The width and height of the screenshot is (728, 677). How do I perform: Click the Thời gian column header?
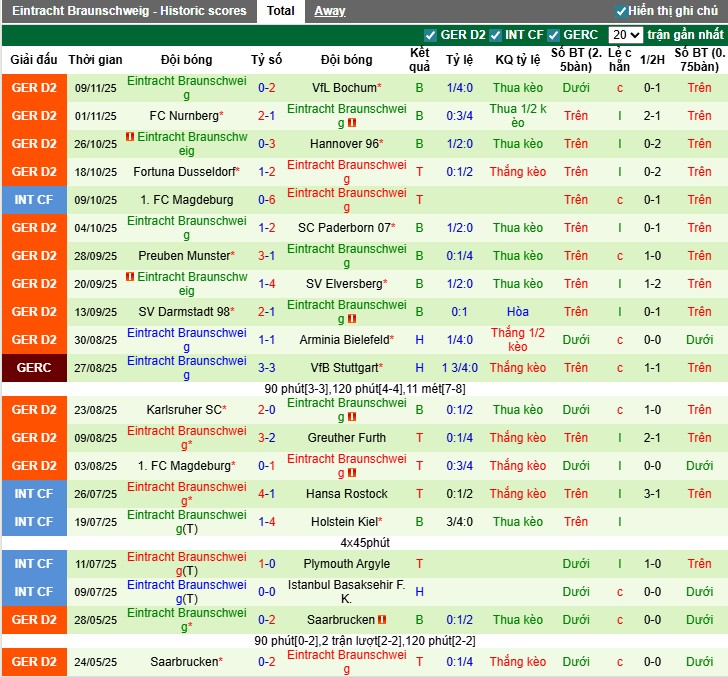click(95, 60)
